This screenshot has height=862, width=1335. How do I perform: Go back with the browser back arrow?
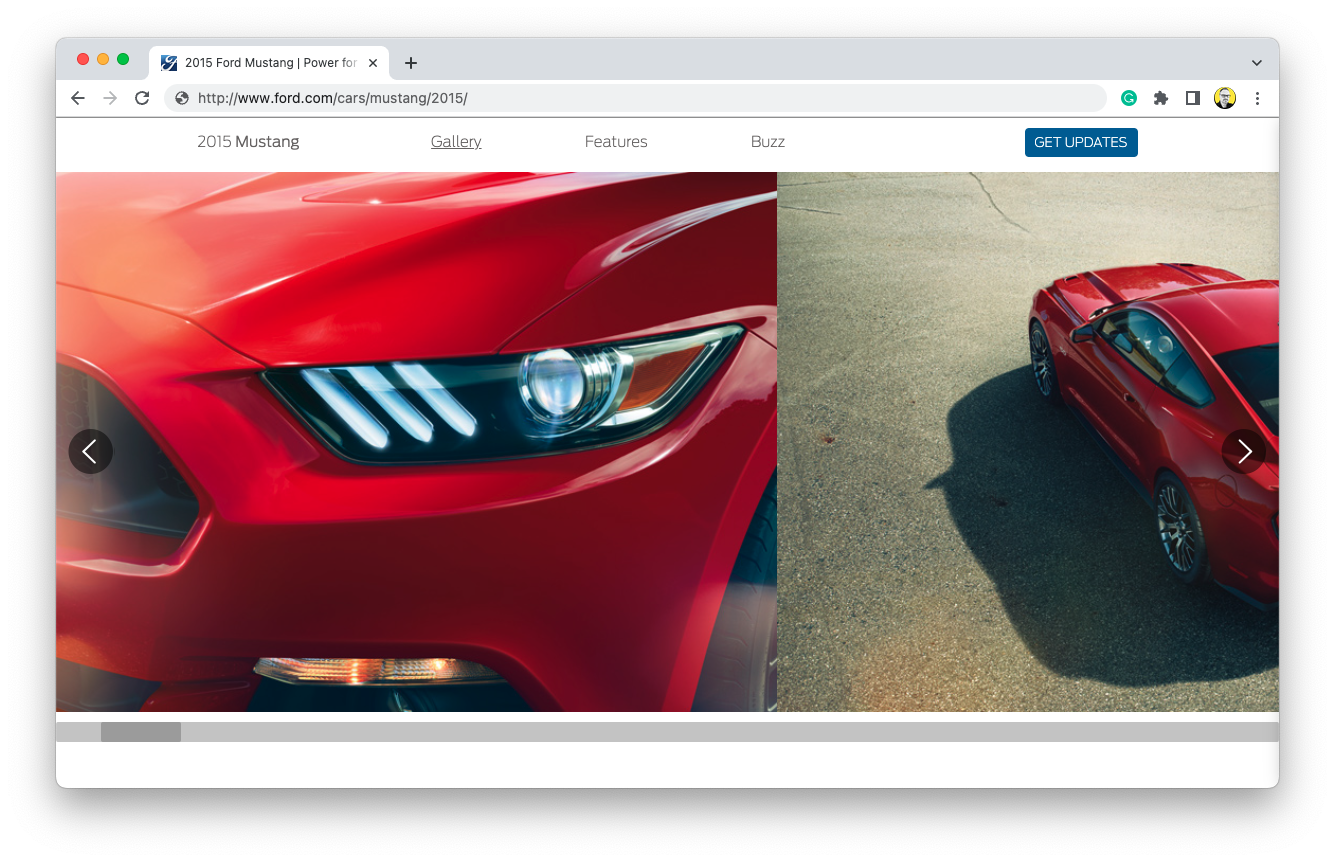tap(78, 98)
